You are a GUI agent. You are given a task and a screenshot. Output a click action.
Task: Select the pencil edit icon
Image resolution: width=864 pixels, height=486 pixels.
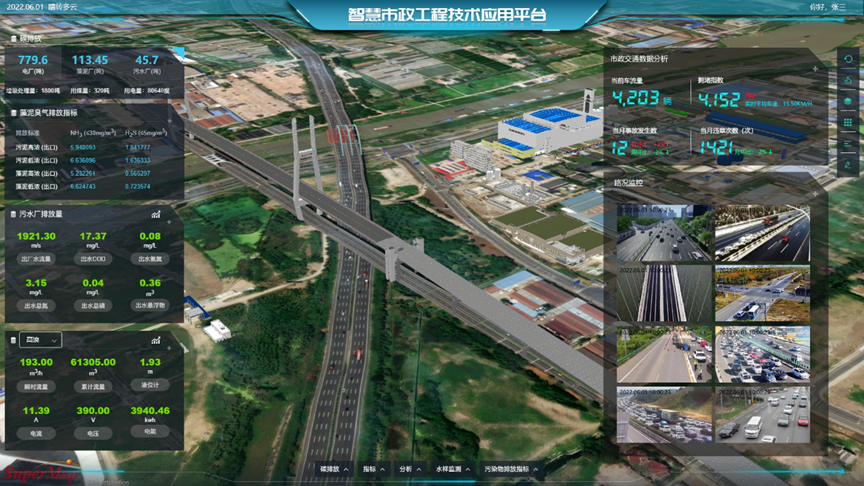[849, 163]
